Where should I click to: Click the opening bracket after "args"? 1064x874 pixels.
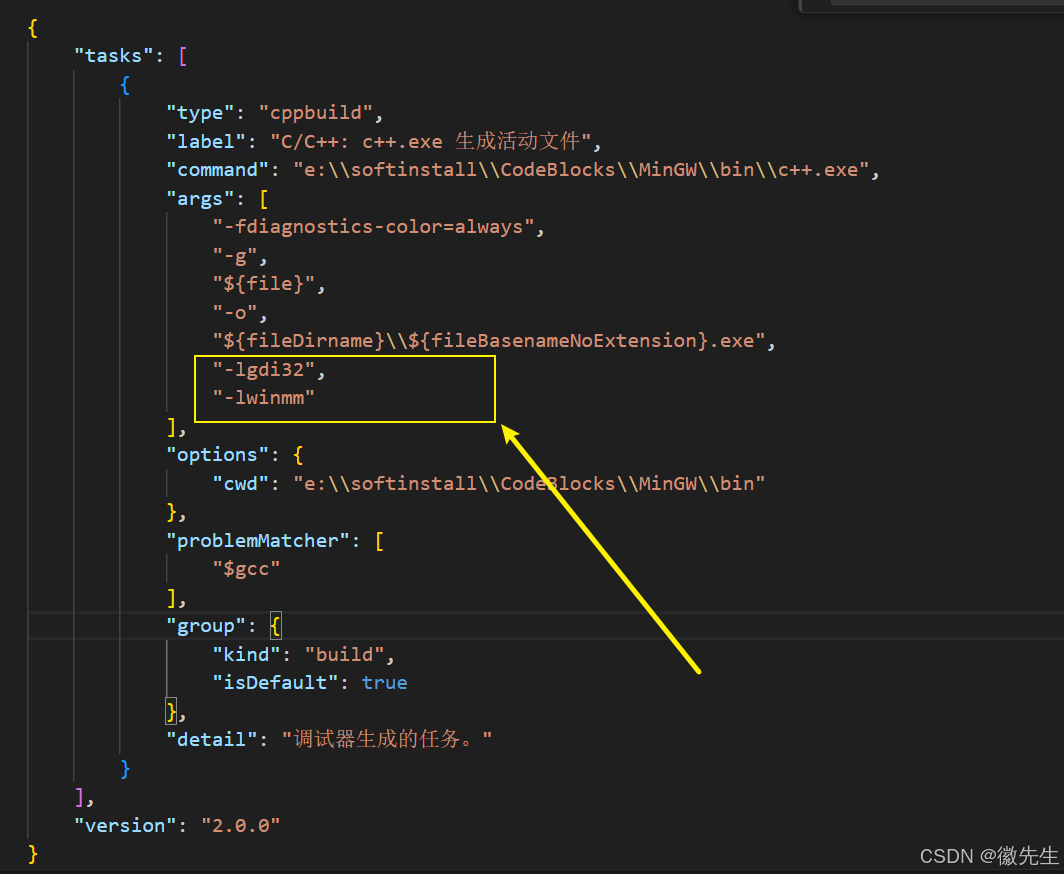264,199
